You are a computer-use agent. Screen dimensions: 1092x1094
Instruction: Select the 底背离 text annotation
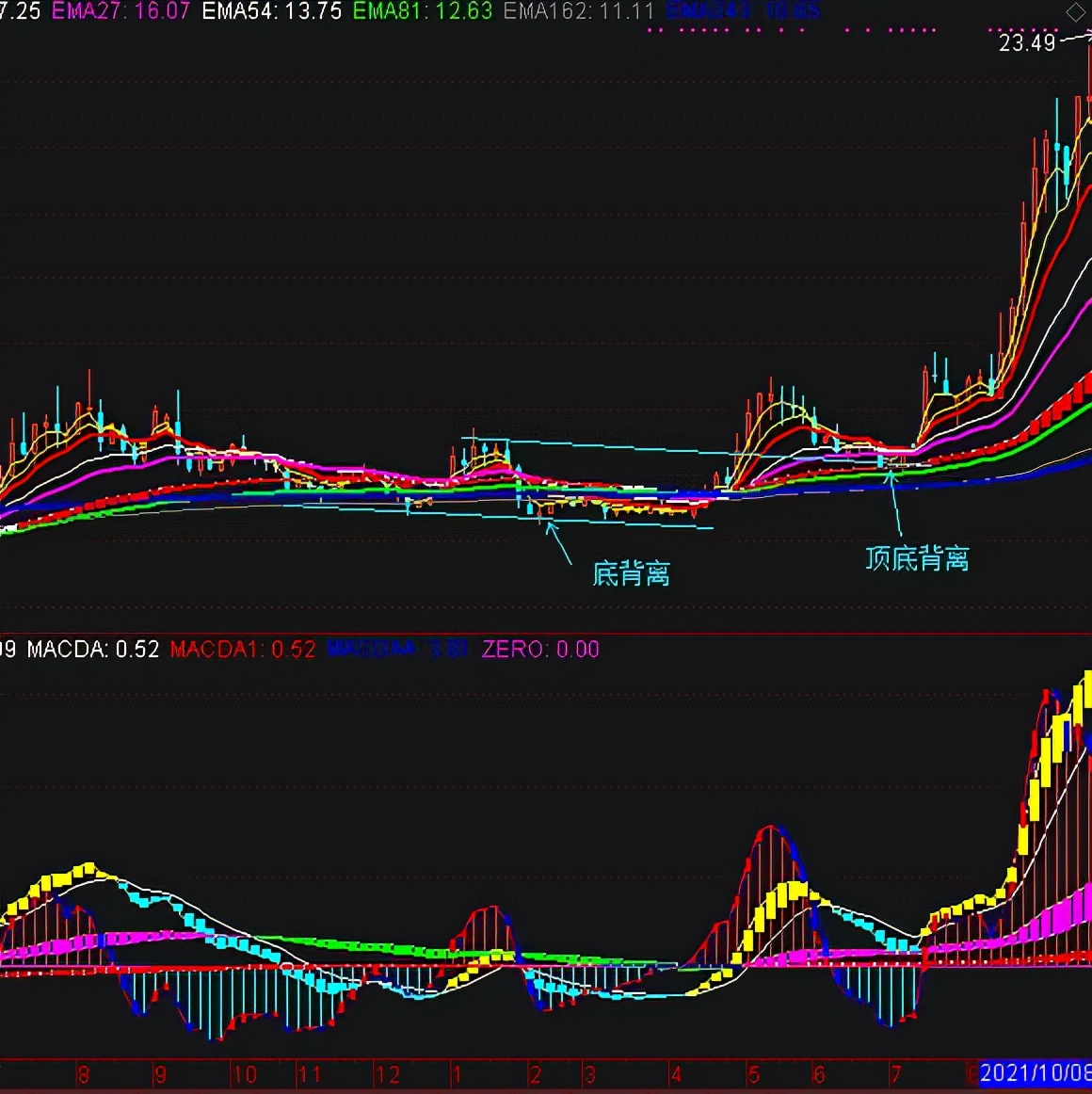click(632, 573)
